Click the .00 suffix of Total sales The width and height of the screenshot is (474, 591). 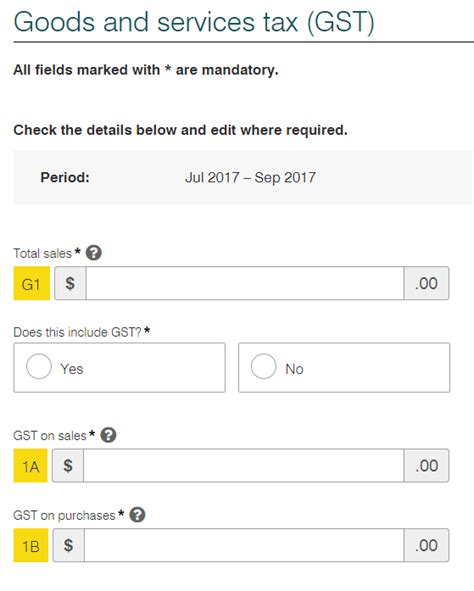click(427, 283)
